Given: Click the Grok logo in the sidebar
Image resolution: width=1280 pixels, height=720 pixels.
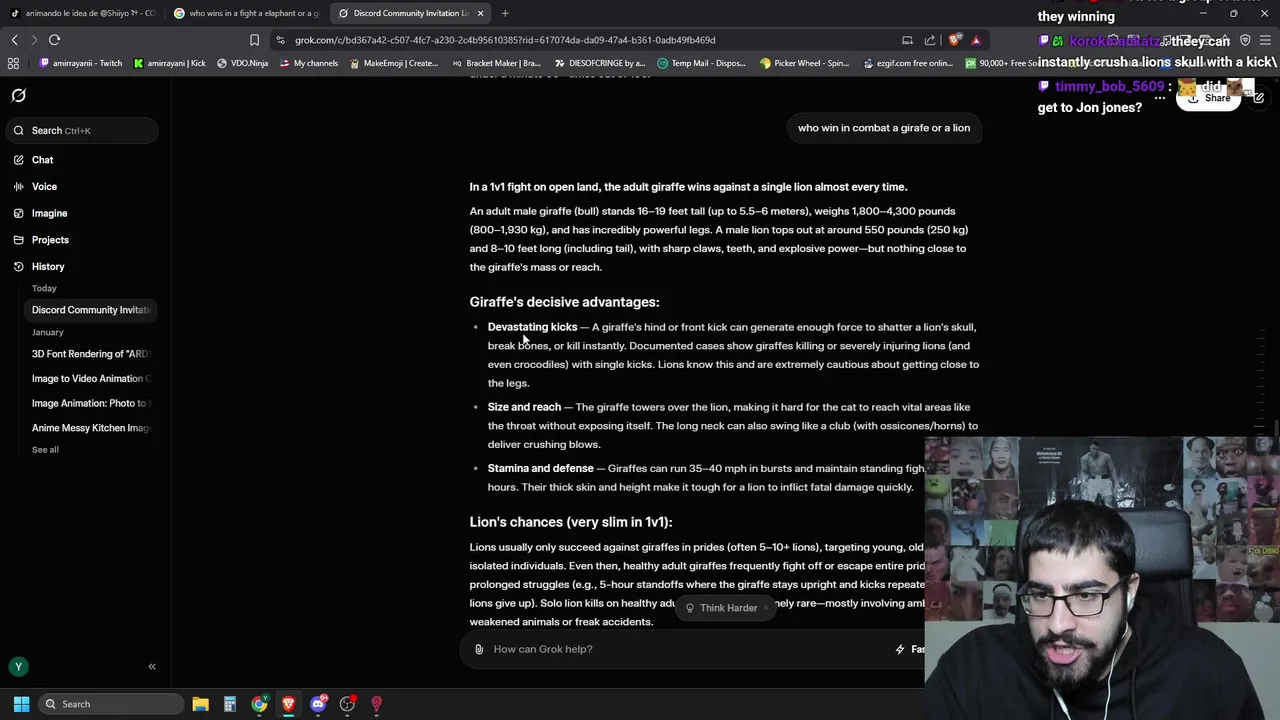Looking at the screenshot, I should [x=18, y=96].
